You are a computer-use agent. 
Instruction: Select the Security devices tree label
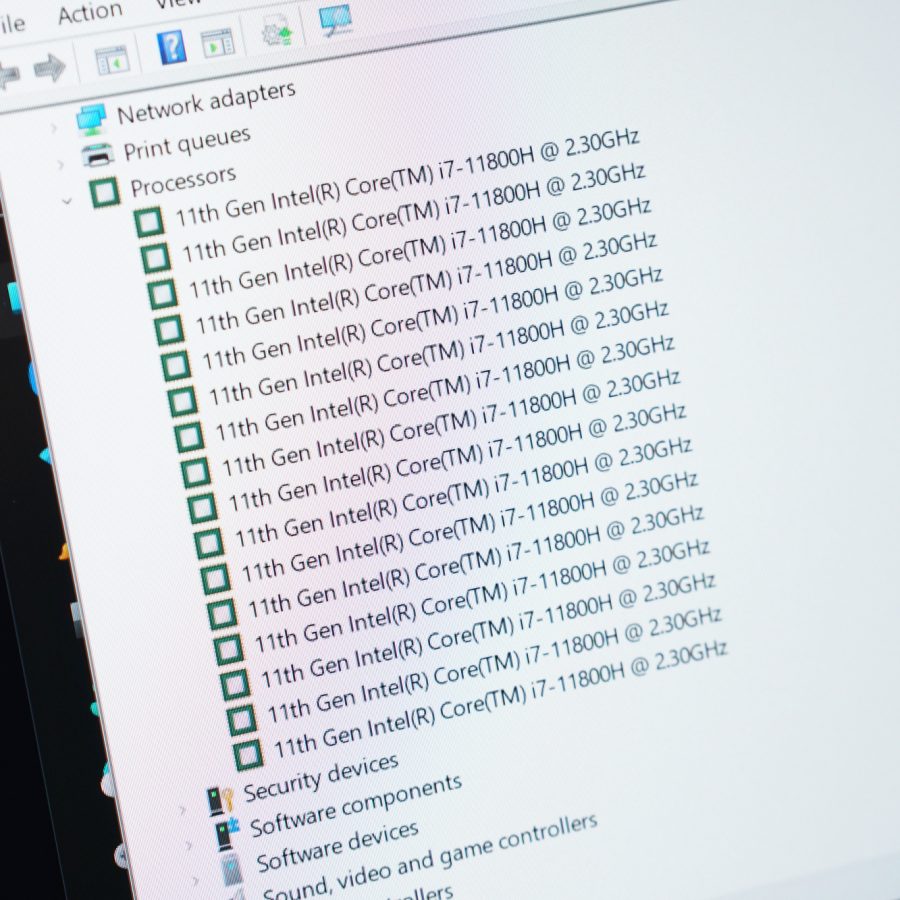click(x=321, y=778)
